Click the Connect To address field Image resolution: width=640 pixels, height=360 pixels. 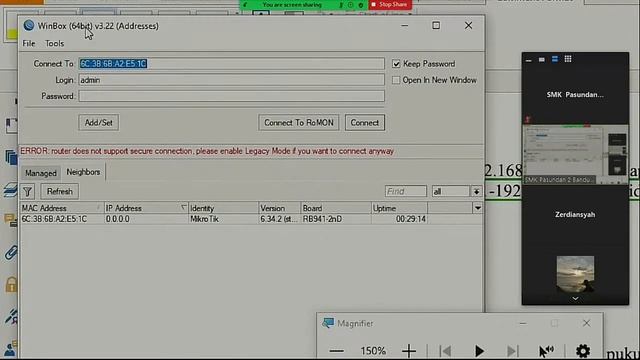pos(231,64)
